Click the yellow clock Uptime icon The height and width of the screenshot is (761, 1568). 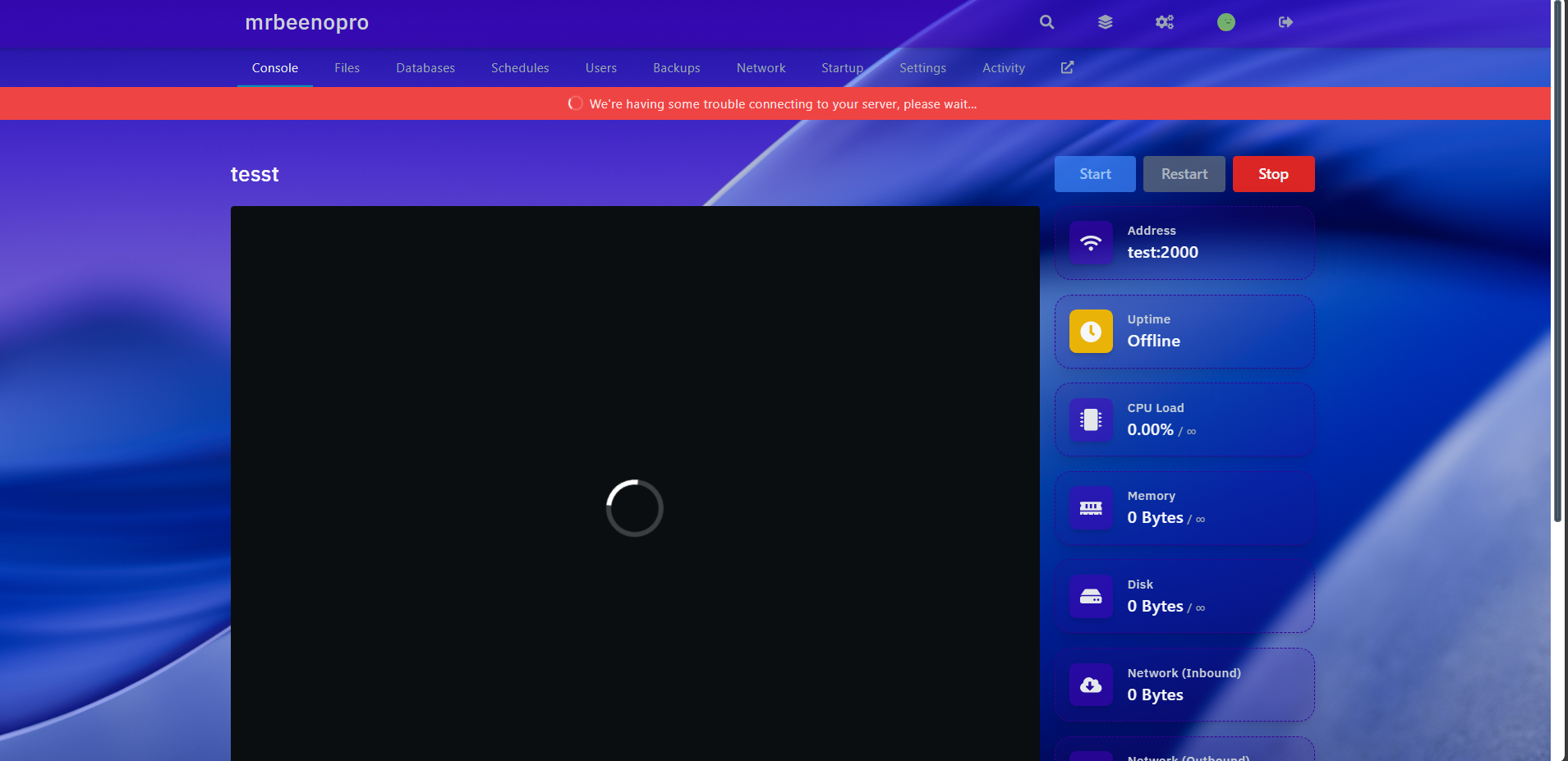tap(1091, 332)
